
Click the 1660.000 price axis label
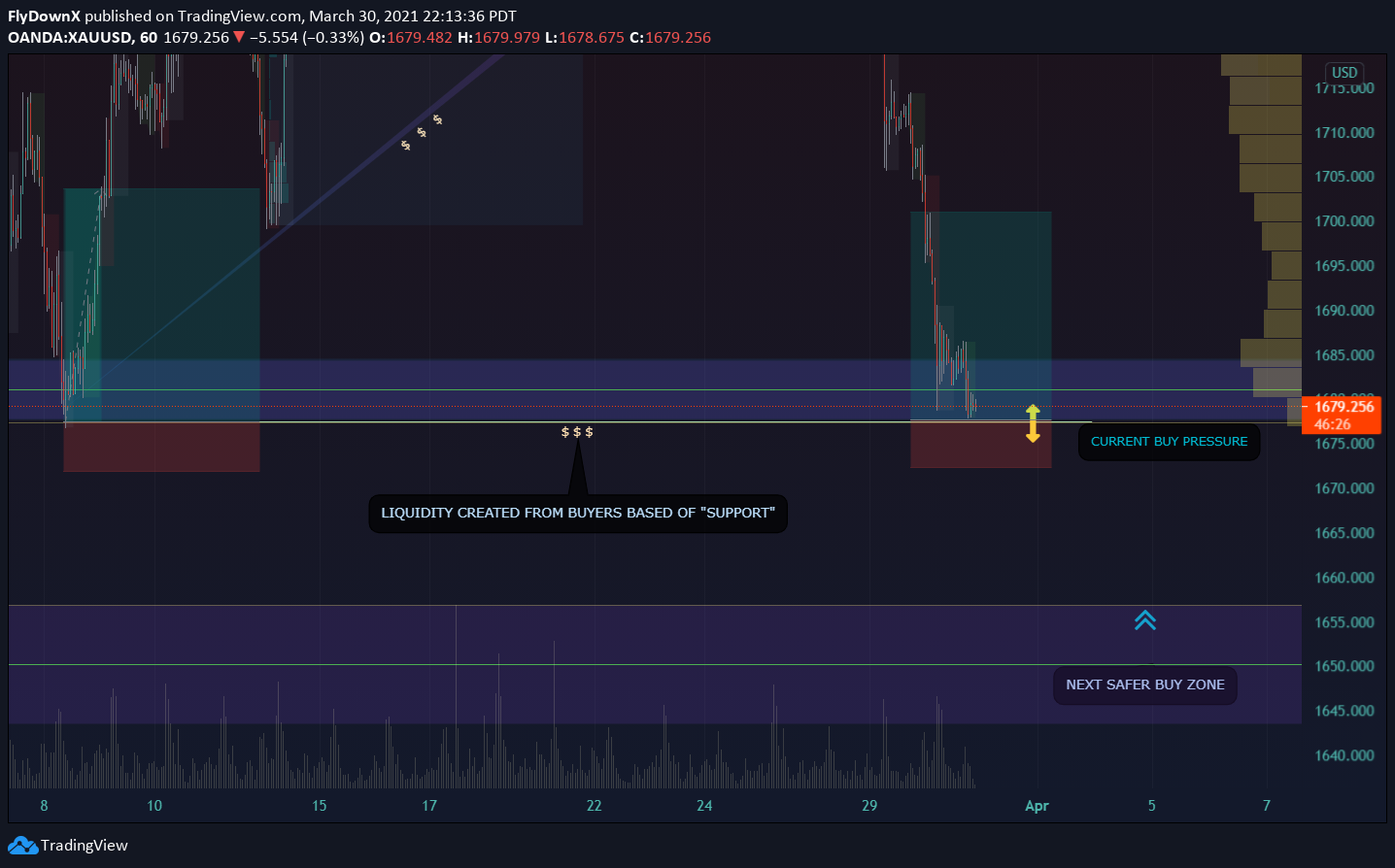coord(1344,578)
